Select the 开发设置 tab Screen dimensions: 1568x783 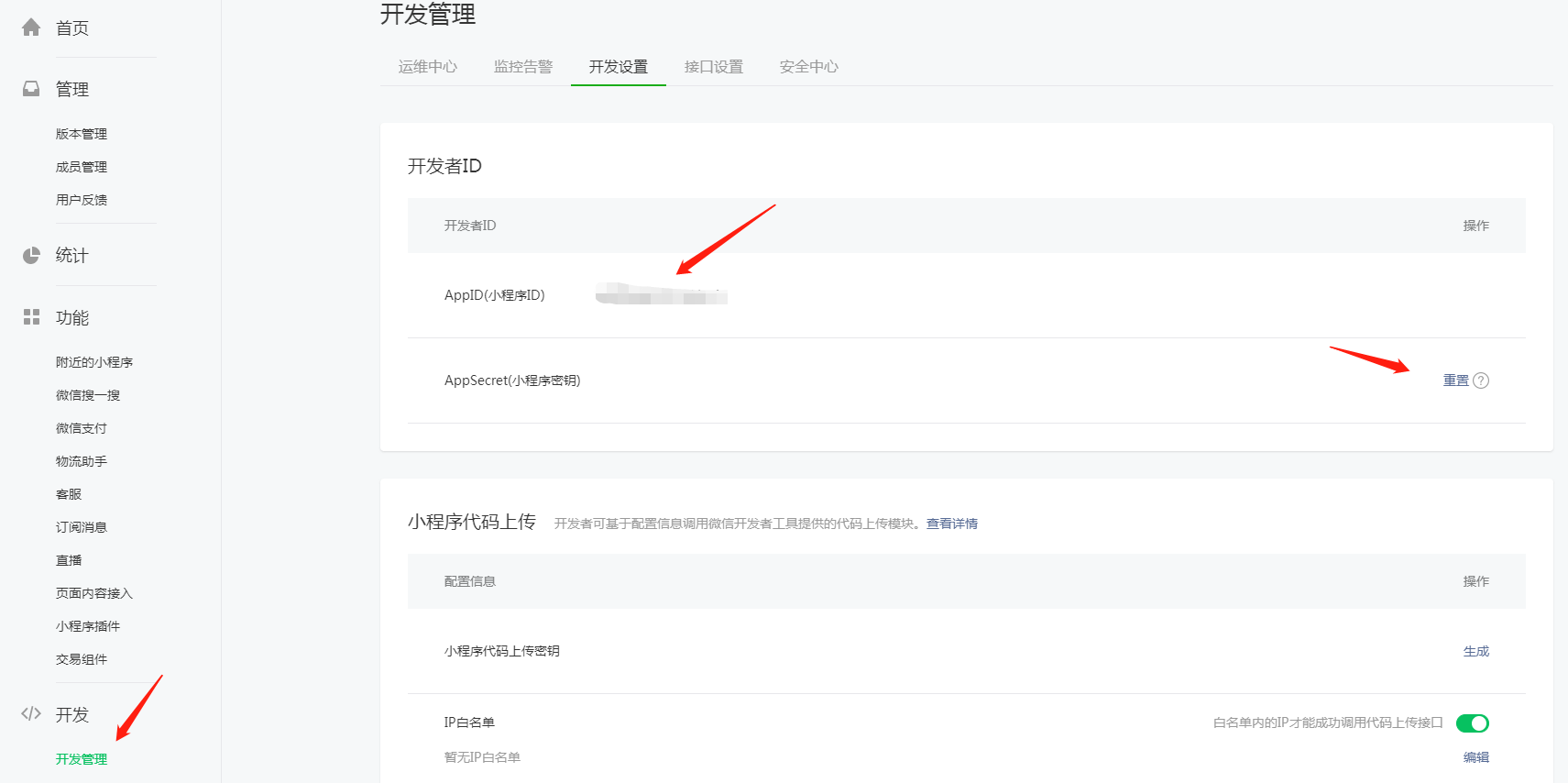(x=619, y=67)
